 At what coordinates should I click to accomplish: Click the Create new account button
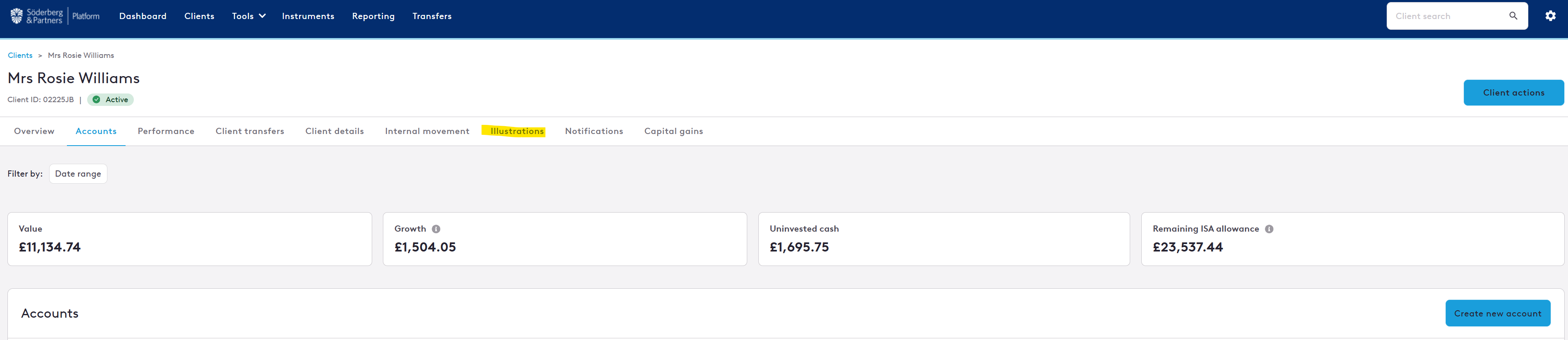1497,313
